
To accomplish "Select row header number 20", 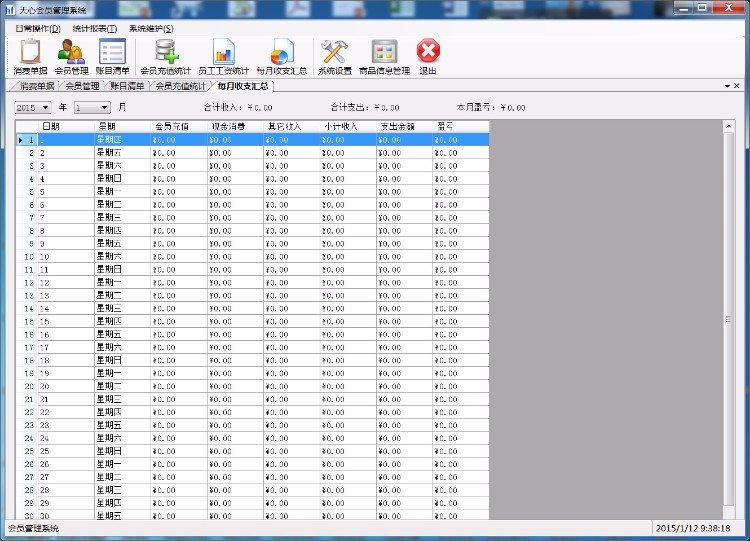I will tap(27, 386).
